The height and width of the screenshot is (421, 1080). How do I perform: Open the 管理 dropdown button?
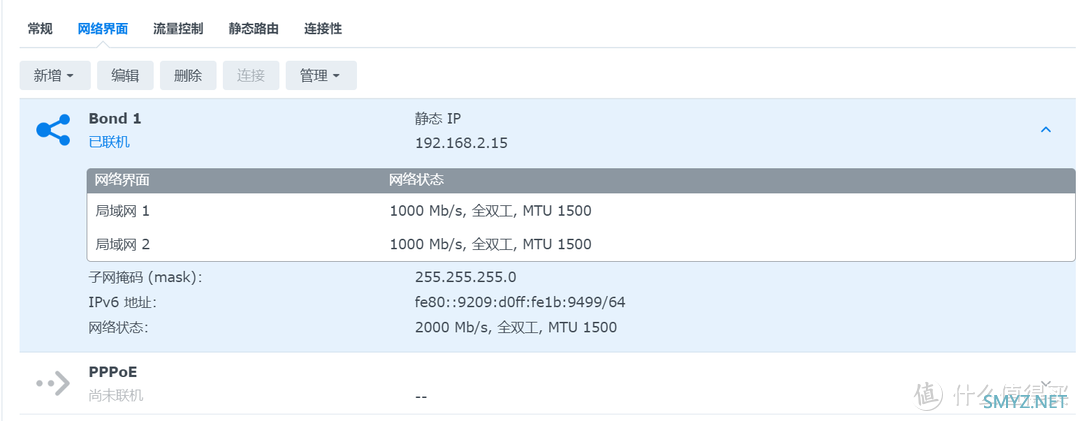click(x=321, y=76)
